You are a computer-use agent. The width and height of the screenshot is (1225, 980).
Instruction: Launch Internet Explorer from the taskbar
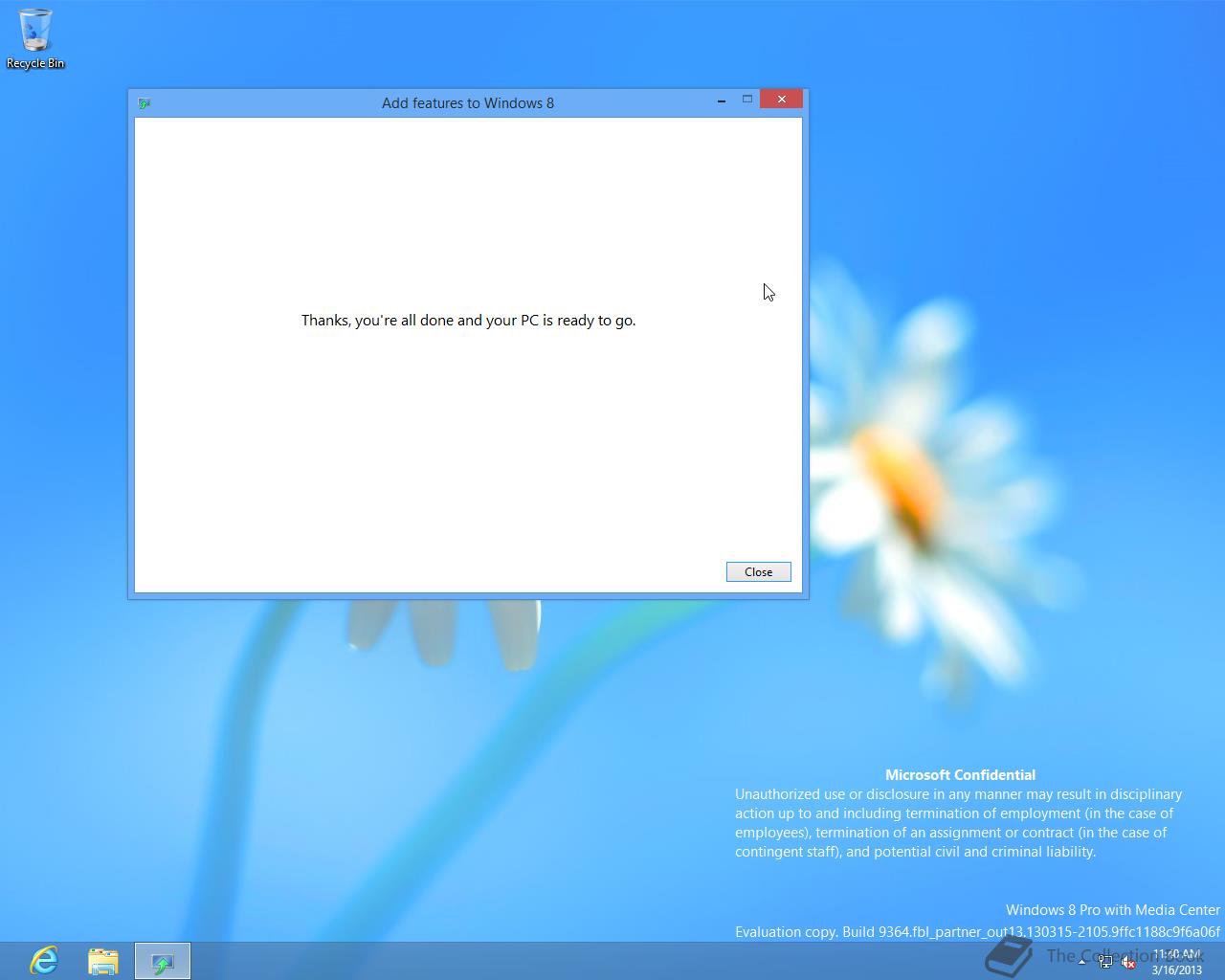tap(44, 960)
